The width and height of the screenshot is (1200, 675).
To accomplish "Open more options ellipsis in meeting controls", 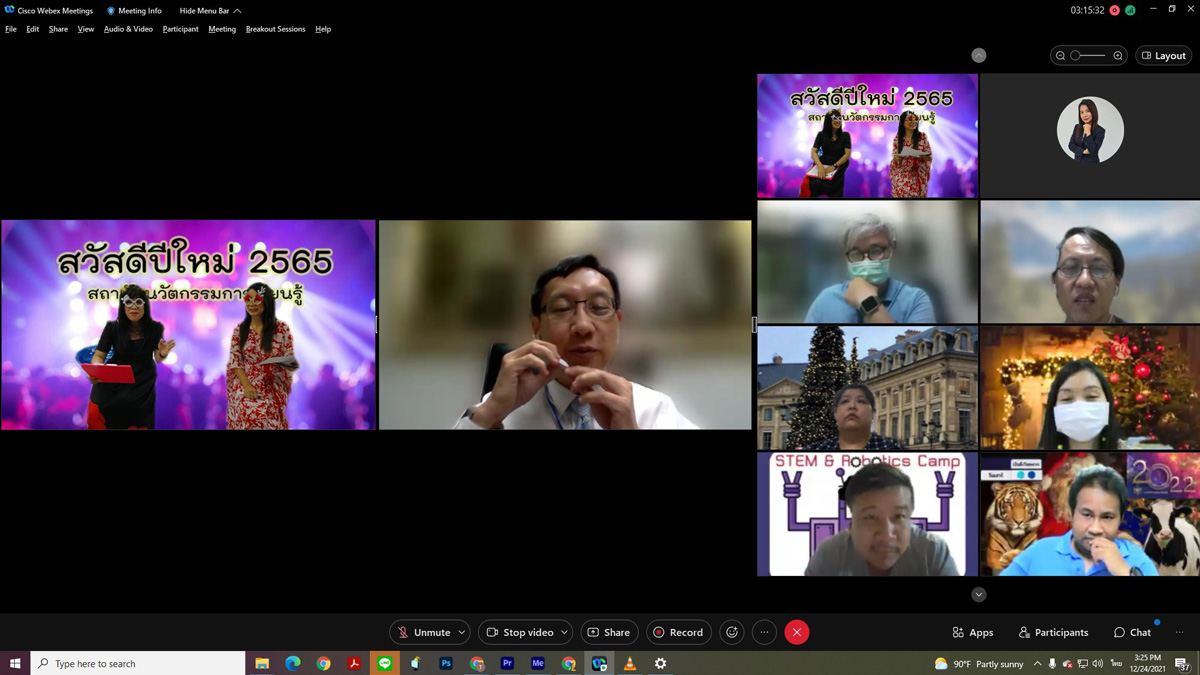I will pyautogui.click(x=764, y=632).
